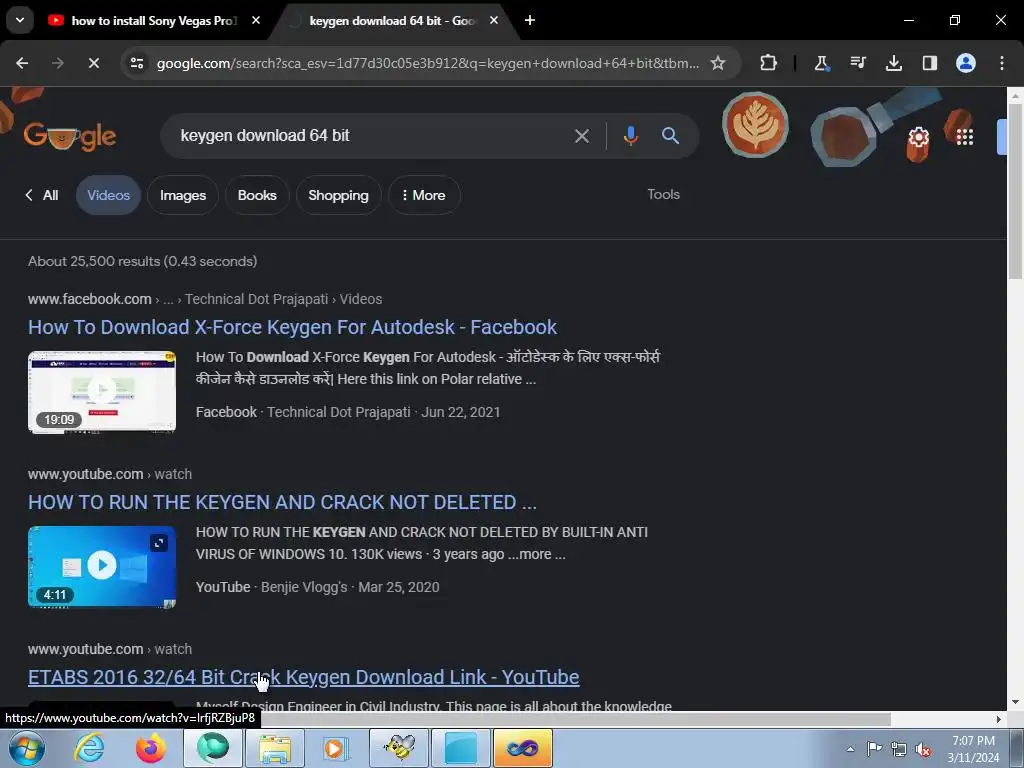Open the Windows Start button
This screenshot has height=768, width=1024.
tap(26, 748)
